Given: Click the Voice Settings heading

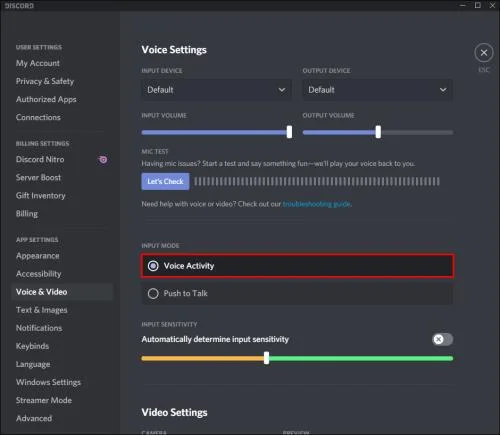Looking at the screenshot, I should 174,50.
